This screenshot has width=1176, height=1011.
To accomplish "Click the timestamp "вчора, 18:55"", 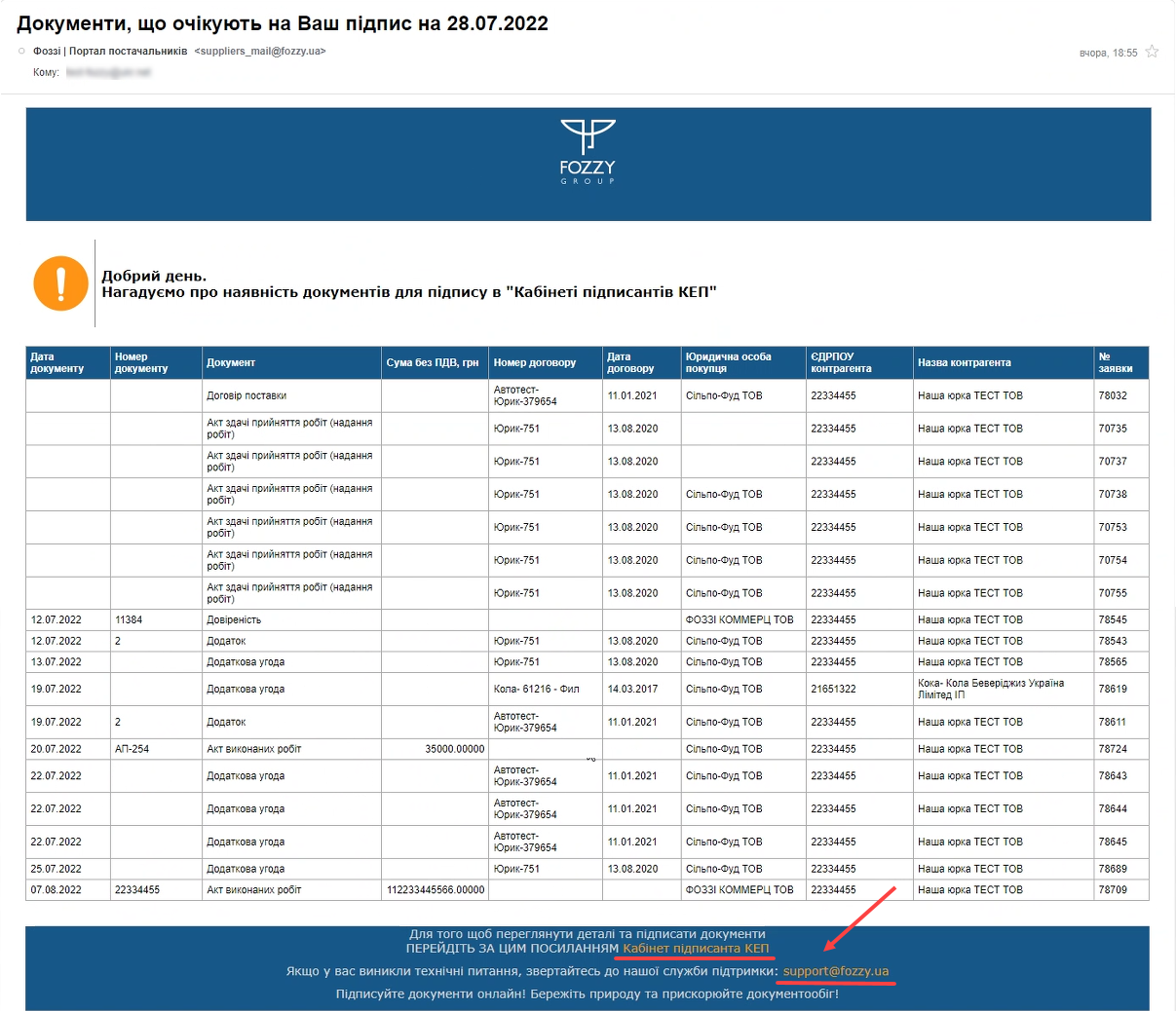I will pyautogui.click(x=1108, y=53).
